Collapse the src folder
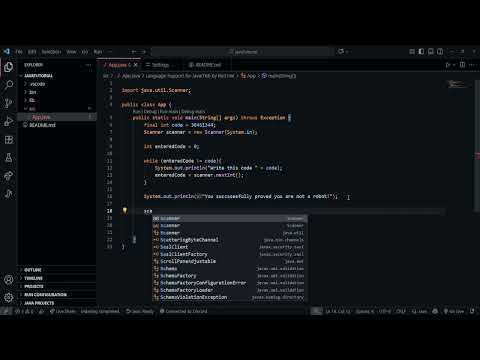Screen dimensions: 480x360 click(x=57, y=109)
